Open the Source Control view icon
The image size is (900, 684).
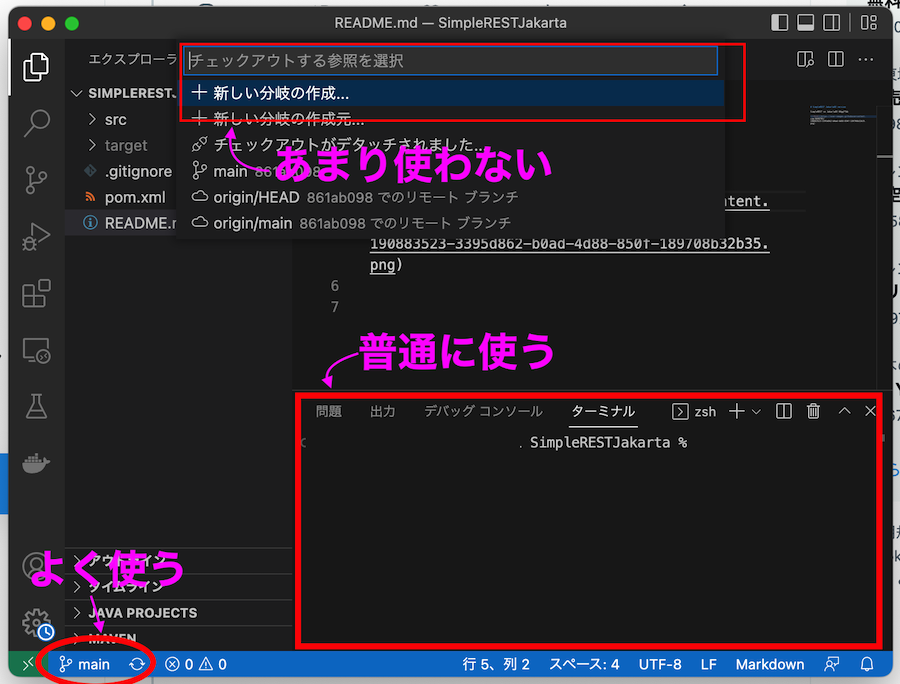tap(37, 180)
